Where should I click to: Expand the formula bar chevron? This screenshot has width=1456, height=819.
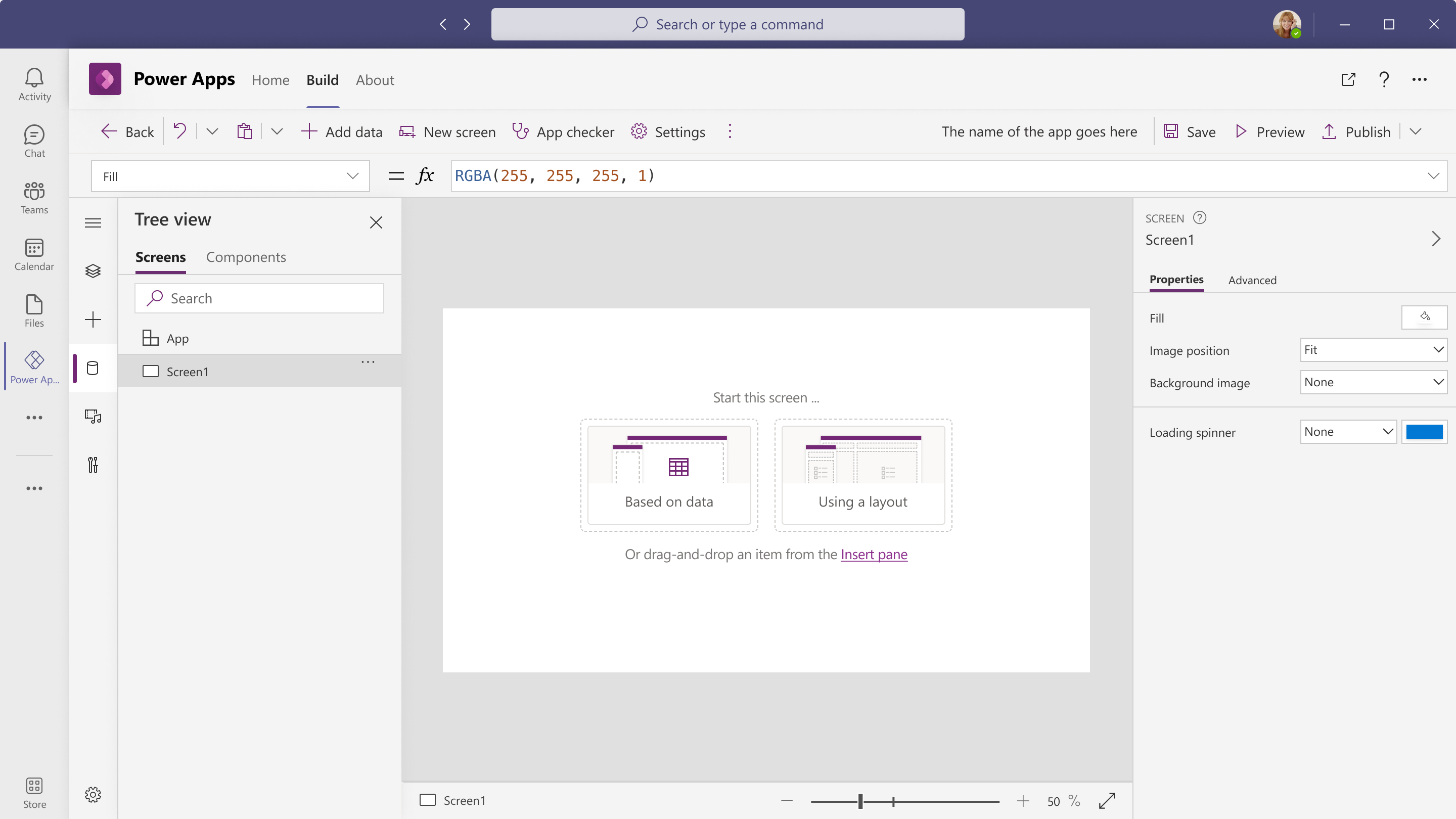click(x=1433, y=176)
